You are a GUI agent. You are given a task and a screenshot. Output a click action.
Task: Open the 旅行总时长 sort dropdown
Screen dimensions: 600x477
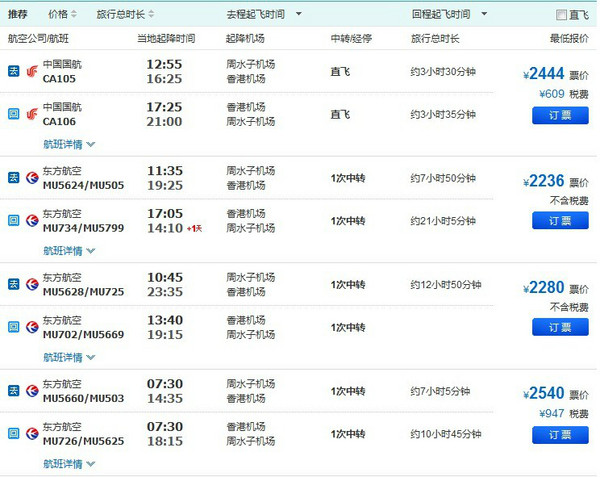coord(125,14)
